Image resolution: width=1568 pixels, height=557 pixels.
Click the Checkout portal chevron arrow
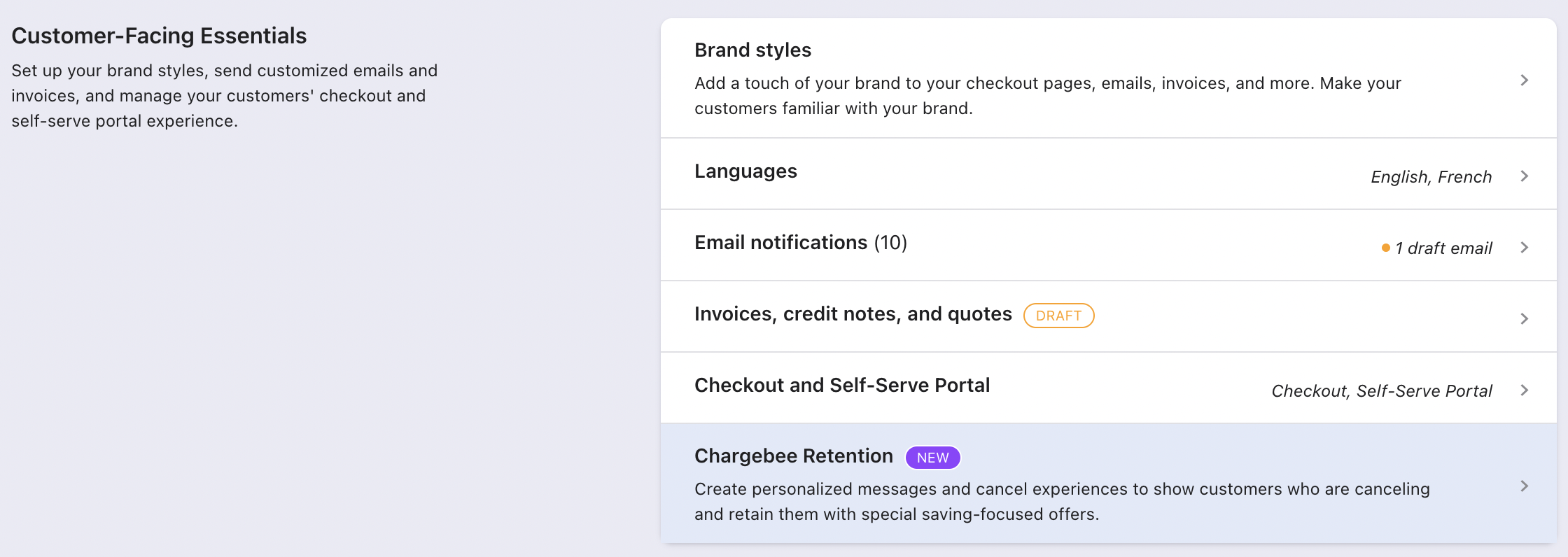pos(1524,390)
